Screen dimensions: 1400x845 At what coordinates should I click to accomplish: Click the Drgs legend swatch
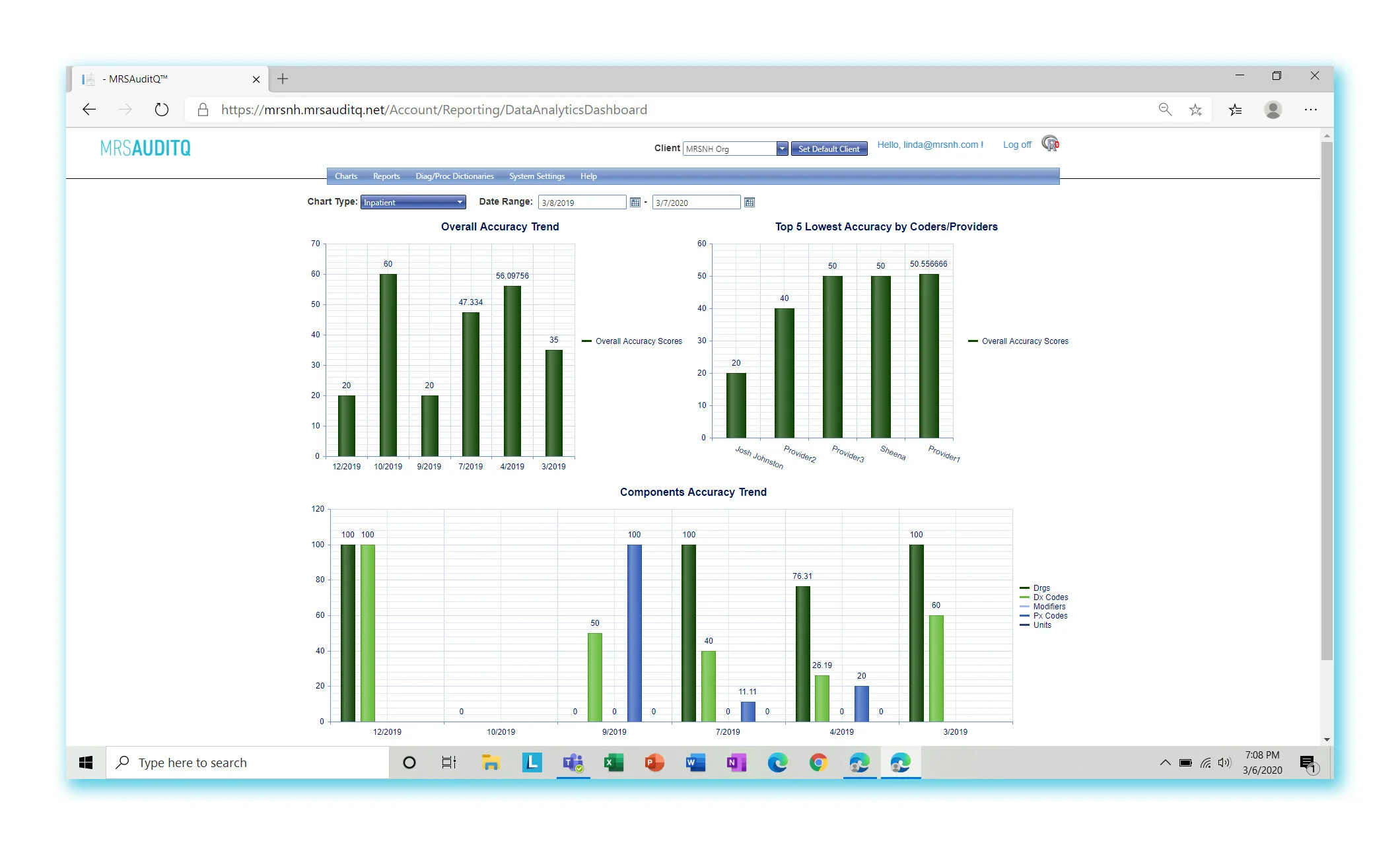(1024, 588)
